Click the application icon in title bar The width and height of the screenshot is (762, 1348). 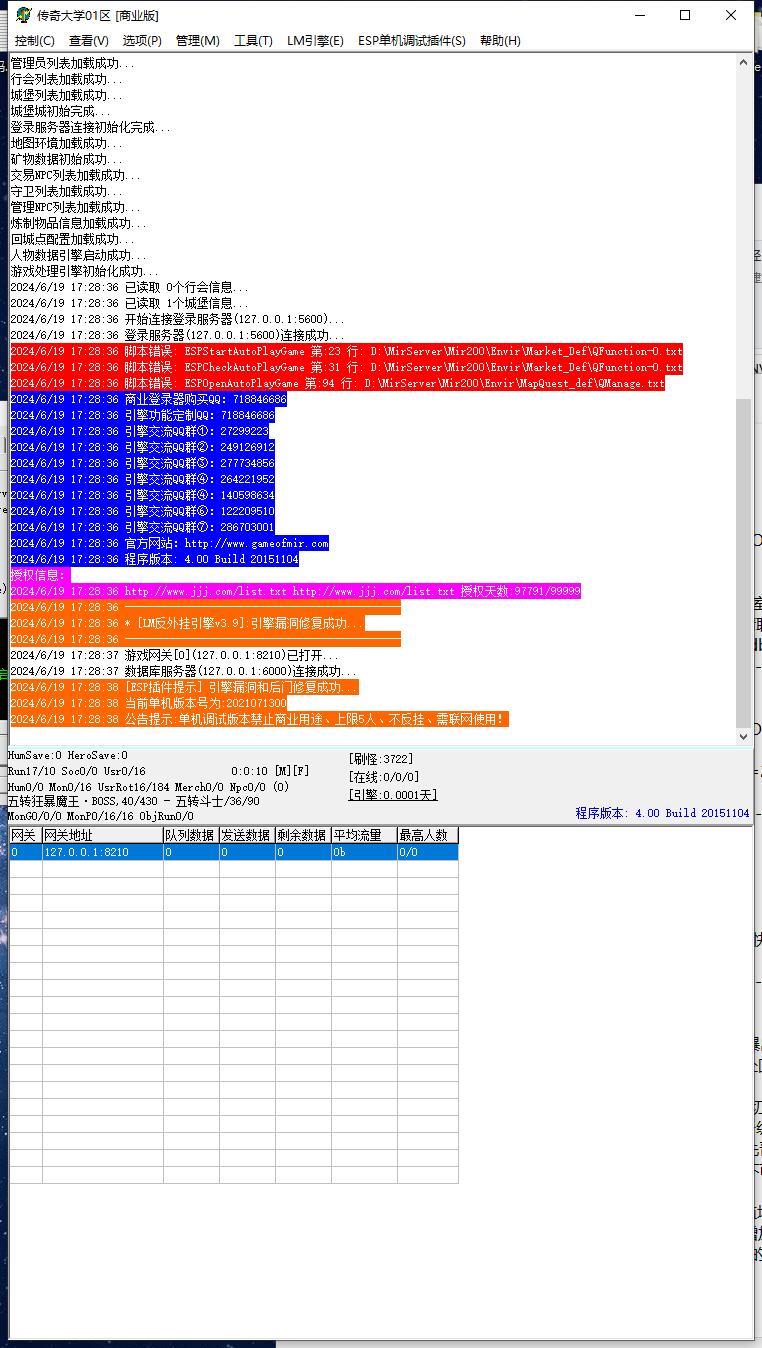(x=23, y=15)
